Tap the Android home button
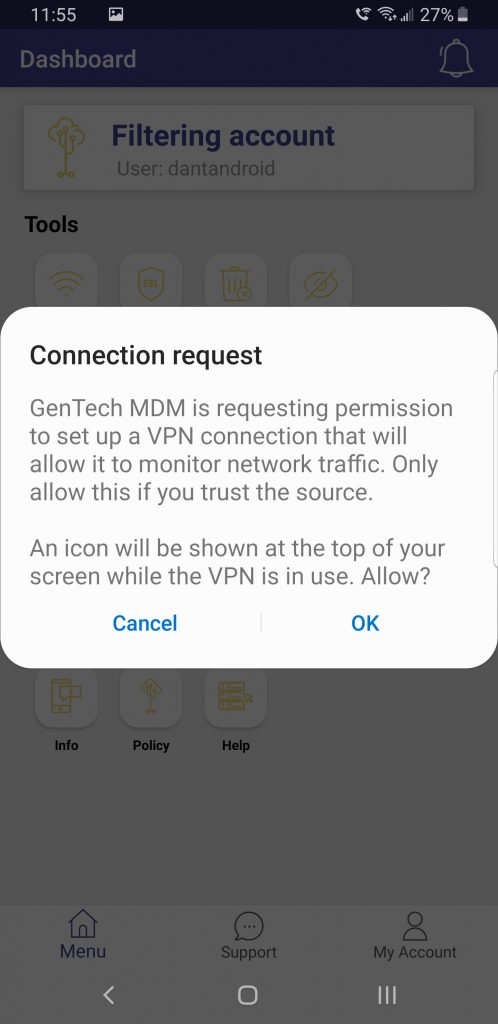 [248, 995]
